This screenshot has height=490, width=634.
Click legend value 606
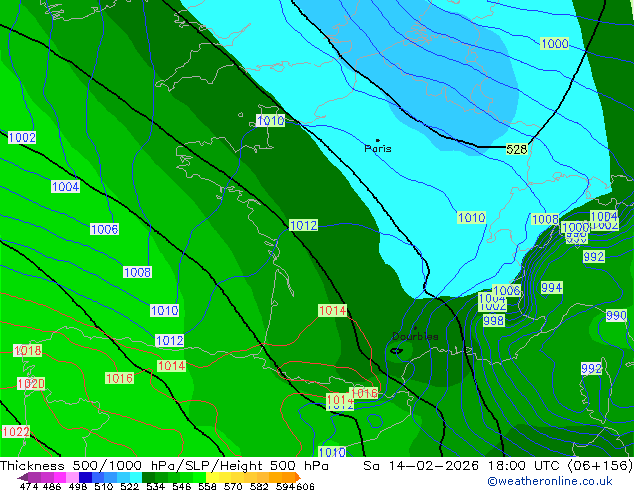coord(304,486)
